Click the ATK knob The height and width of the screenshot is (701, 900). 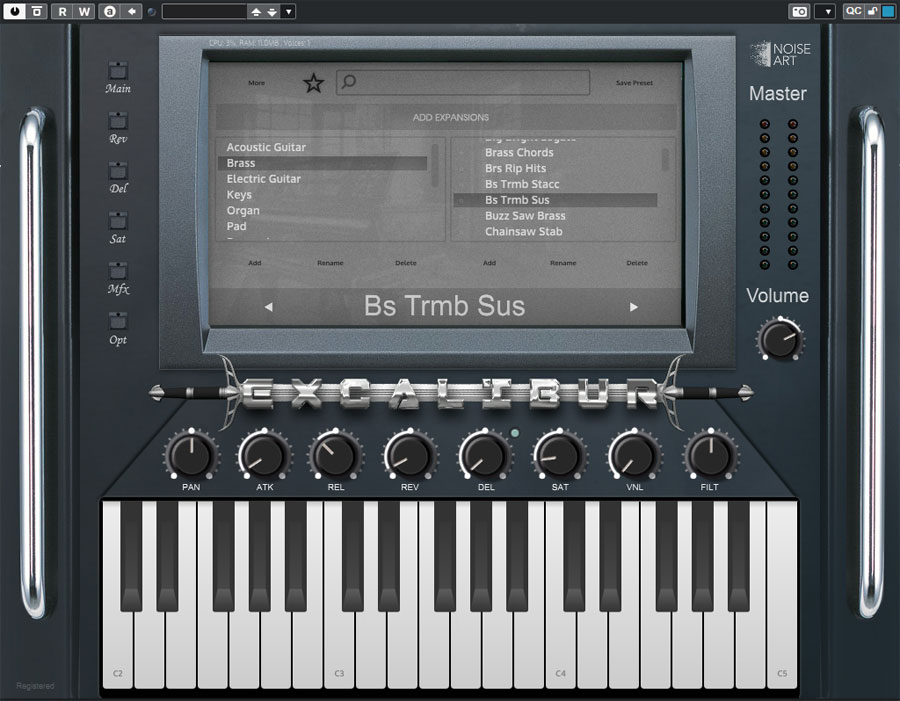pyautogui.click(x=265, y=454)
